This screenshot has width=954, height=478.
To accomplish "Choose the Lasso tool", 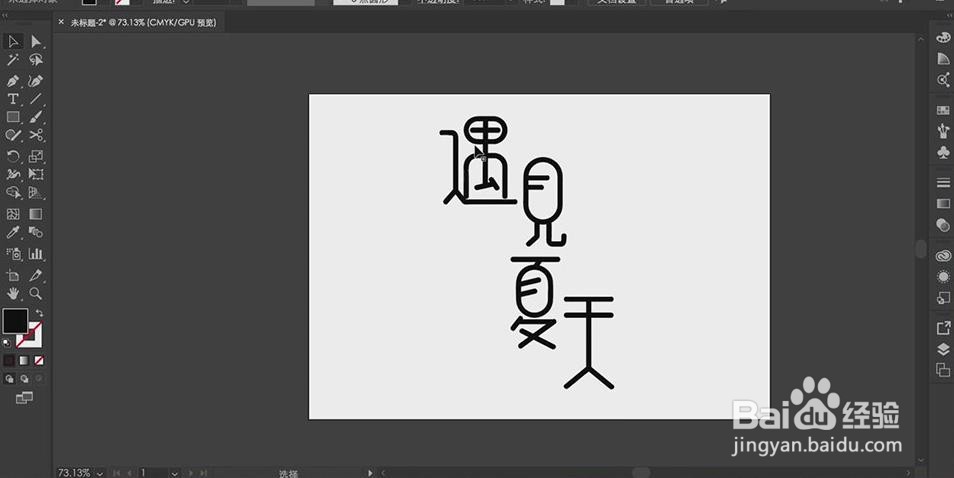I will [x=36, y=60].
